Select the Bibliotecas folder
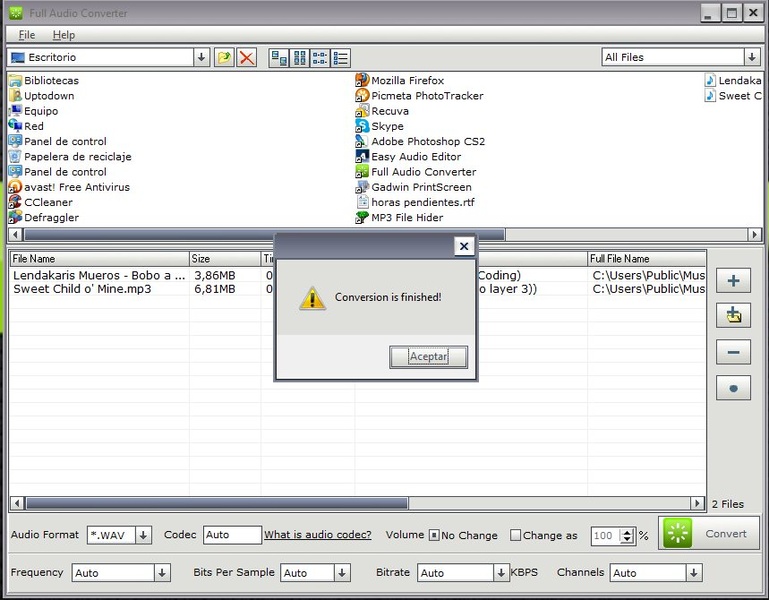The width and height of the screenshot is (769, 600). tap(44, 80)
